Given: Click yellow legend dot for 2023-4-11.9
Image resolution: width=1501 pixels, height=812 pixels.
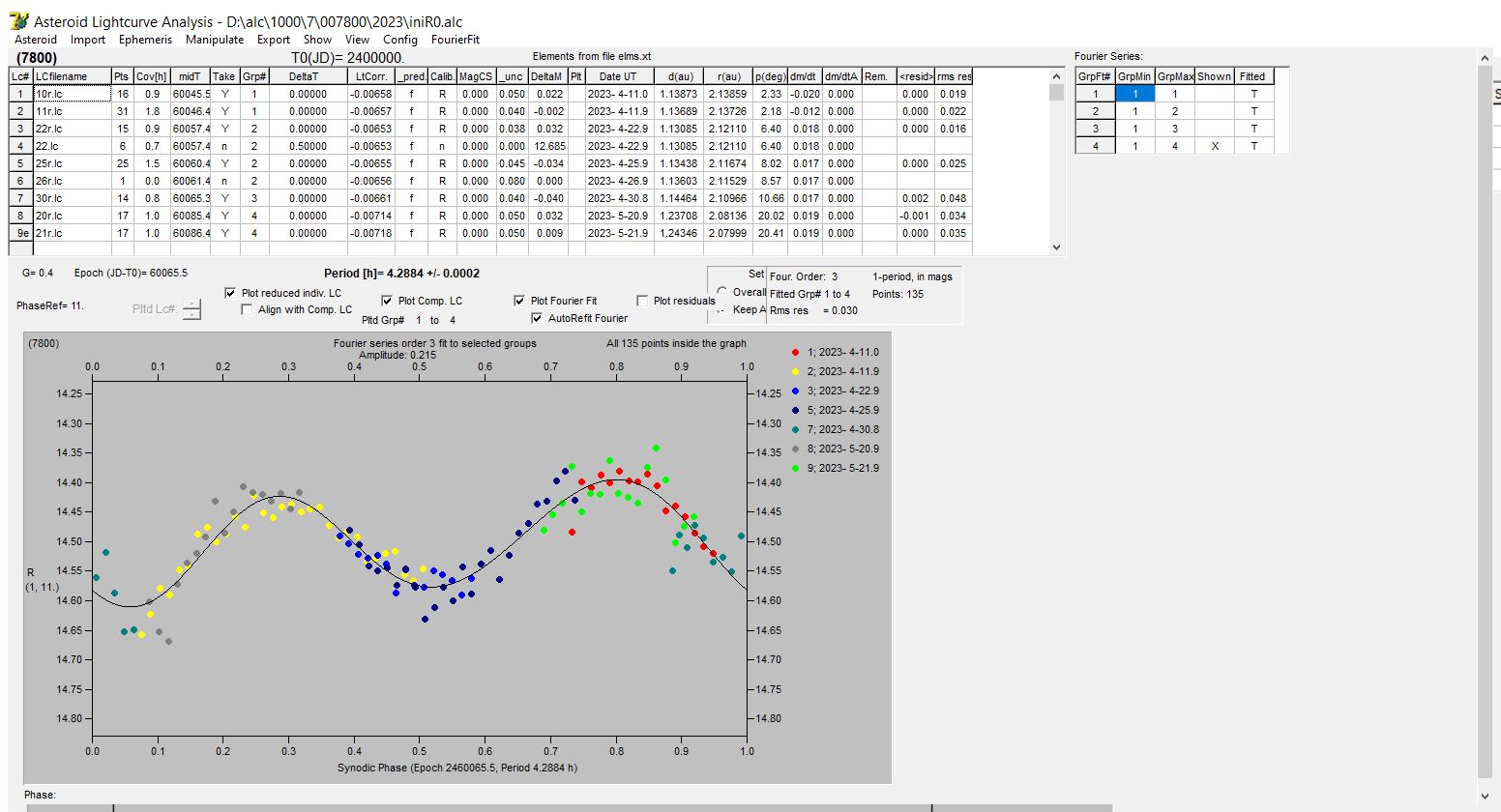Looking at the screenshot, I should [x=795, y=372].
